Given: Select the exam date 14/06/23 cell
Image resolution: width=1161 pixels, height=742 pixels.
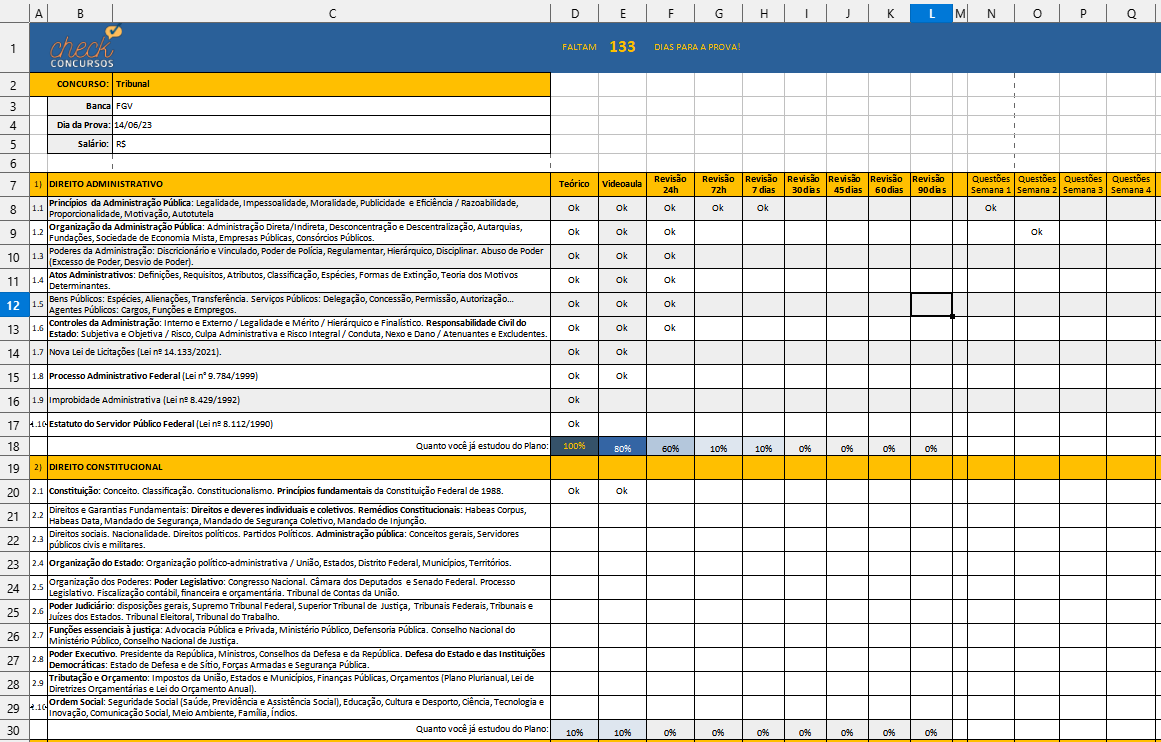Looking at the screenshot, I should point(332,125).
